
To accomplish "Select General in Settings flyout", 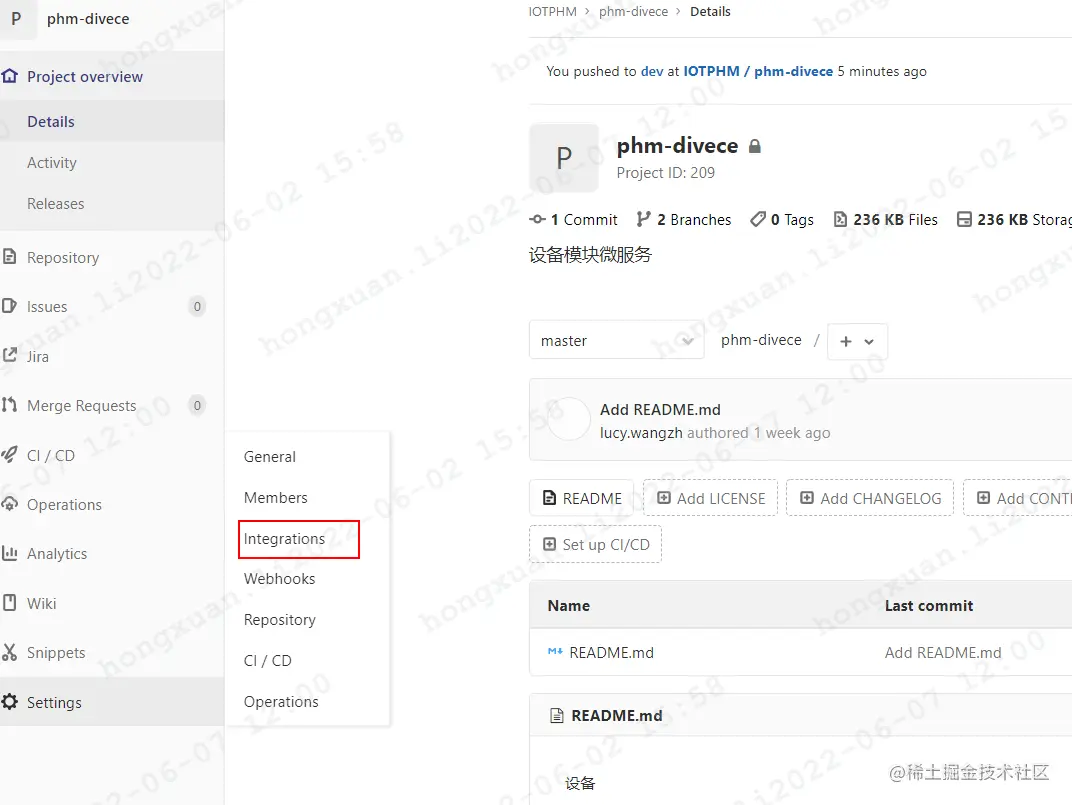I will [269, 457].
